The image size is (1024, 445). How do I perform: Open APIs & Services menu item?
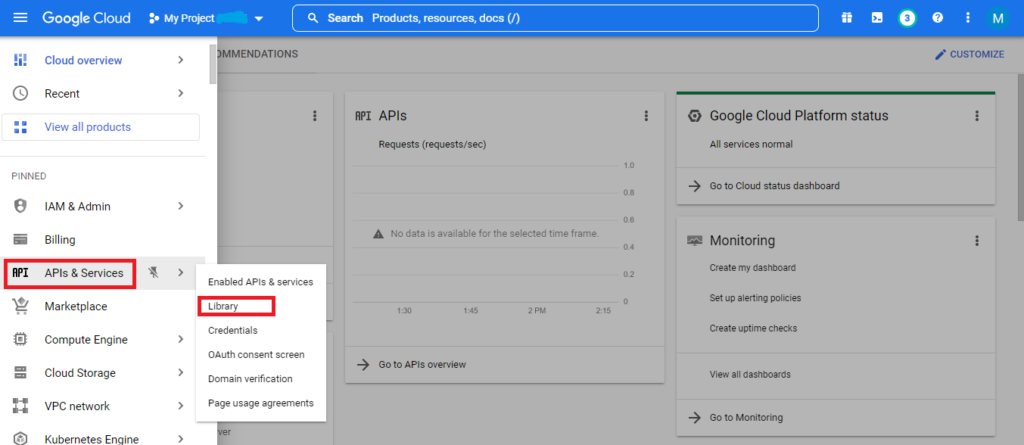(84, 273)
